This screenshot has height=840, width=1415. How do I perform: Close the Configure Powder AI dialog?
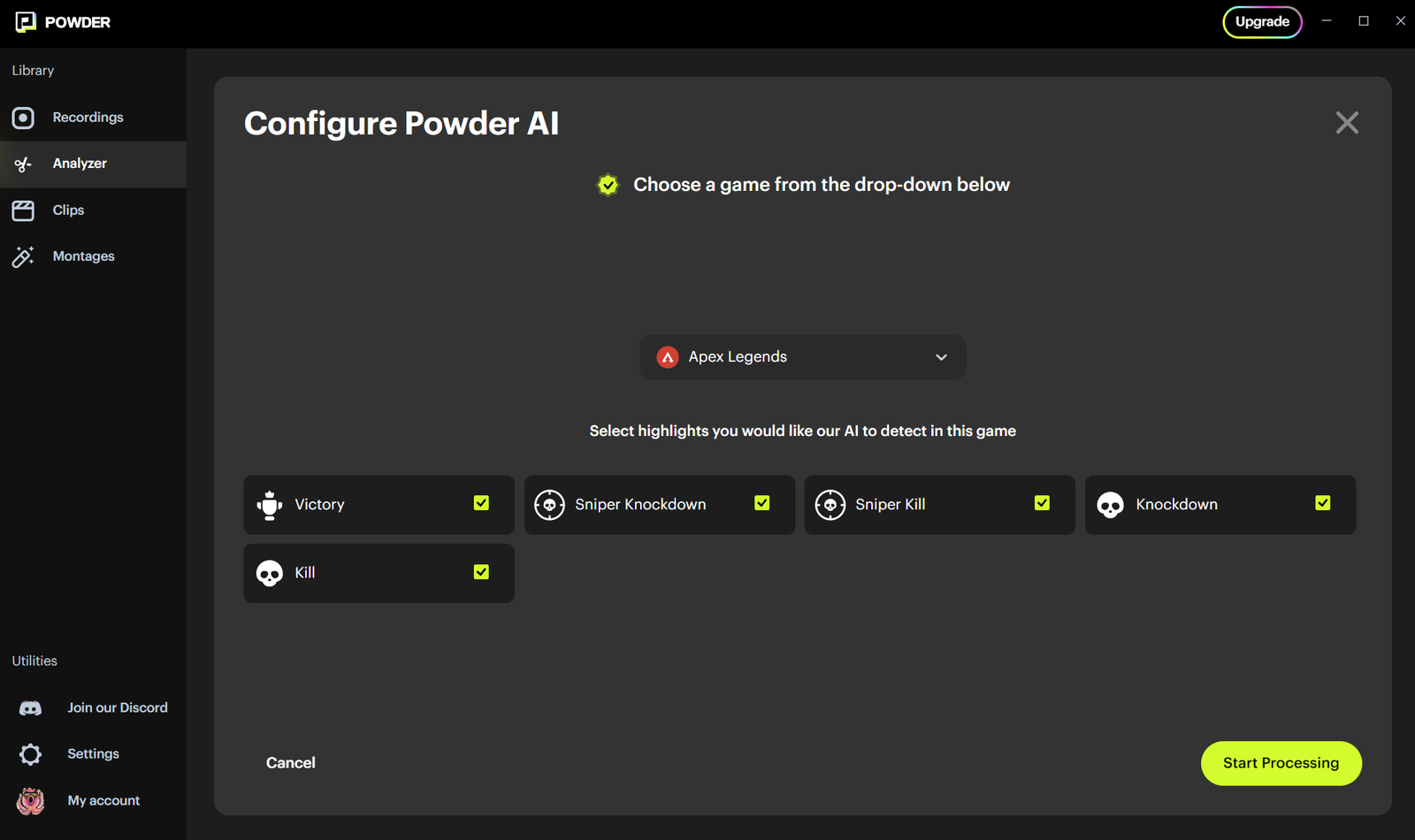coord(1347,123)
